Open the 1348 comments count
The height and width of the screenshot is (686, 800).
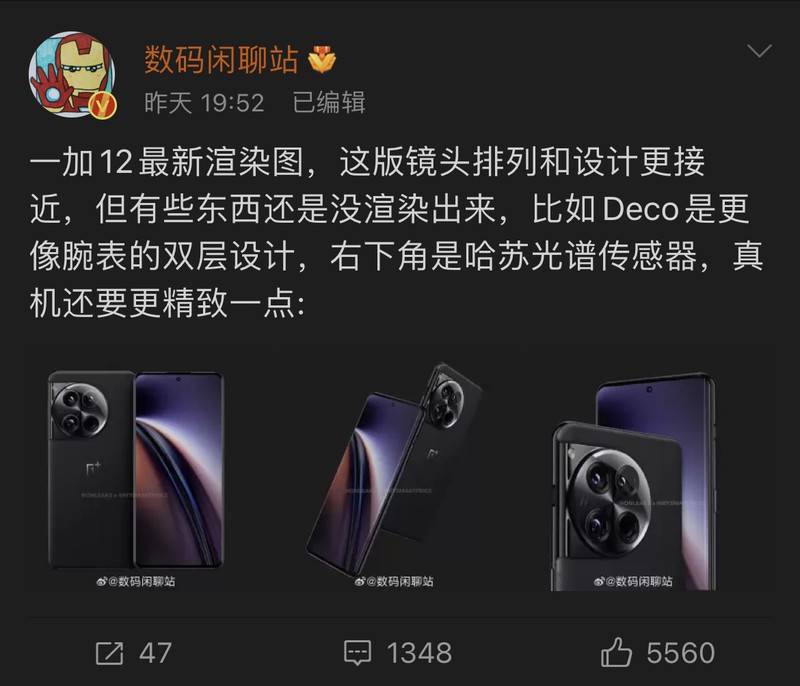point(419,653)
